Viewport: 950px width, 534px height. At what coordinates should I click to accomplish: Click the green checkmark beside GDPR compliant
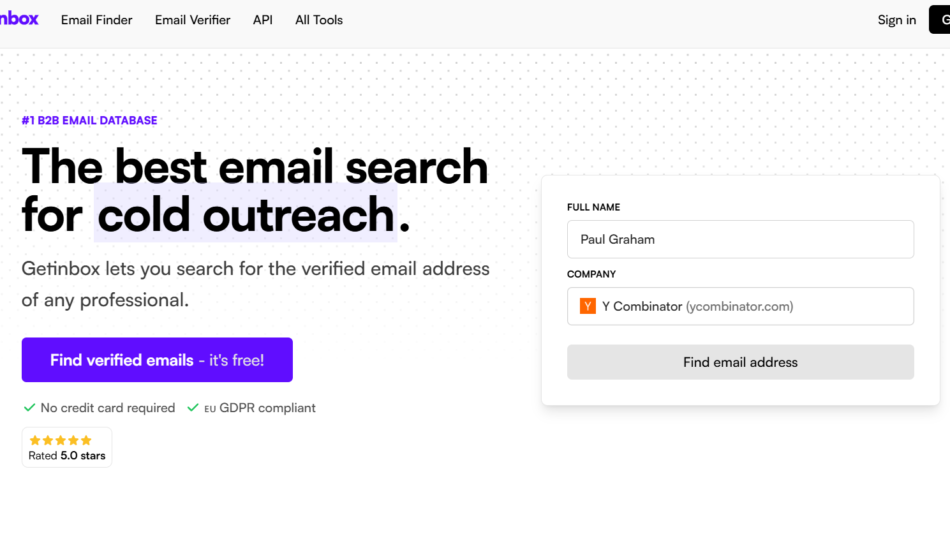click(193, 408)
